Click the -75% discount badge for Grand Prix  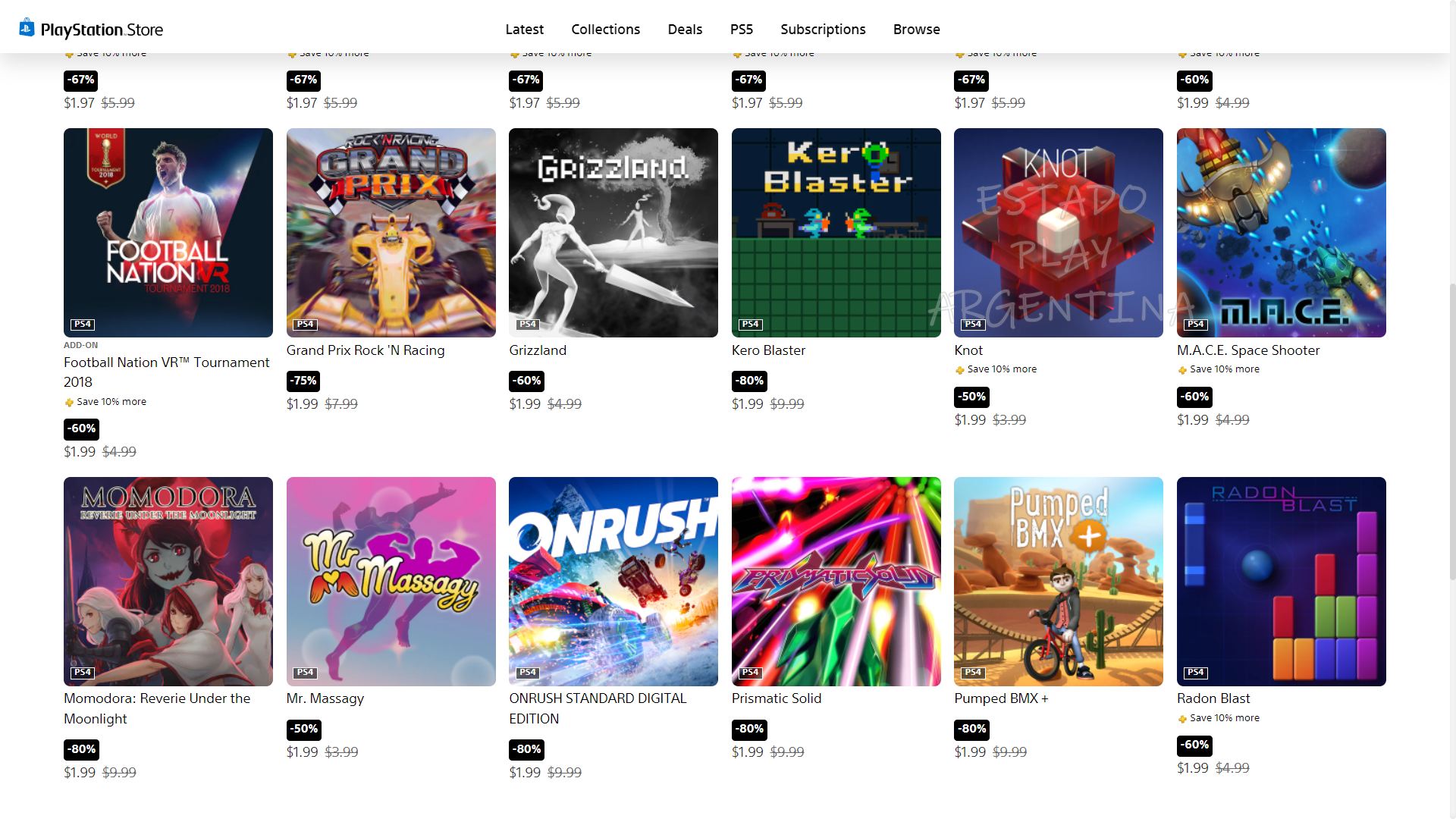[x=303, y=381]
